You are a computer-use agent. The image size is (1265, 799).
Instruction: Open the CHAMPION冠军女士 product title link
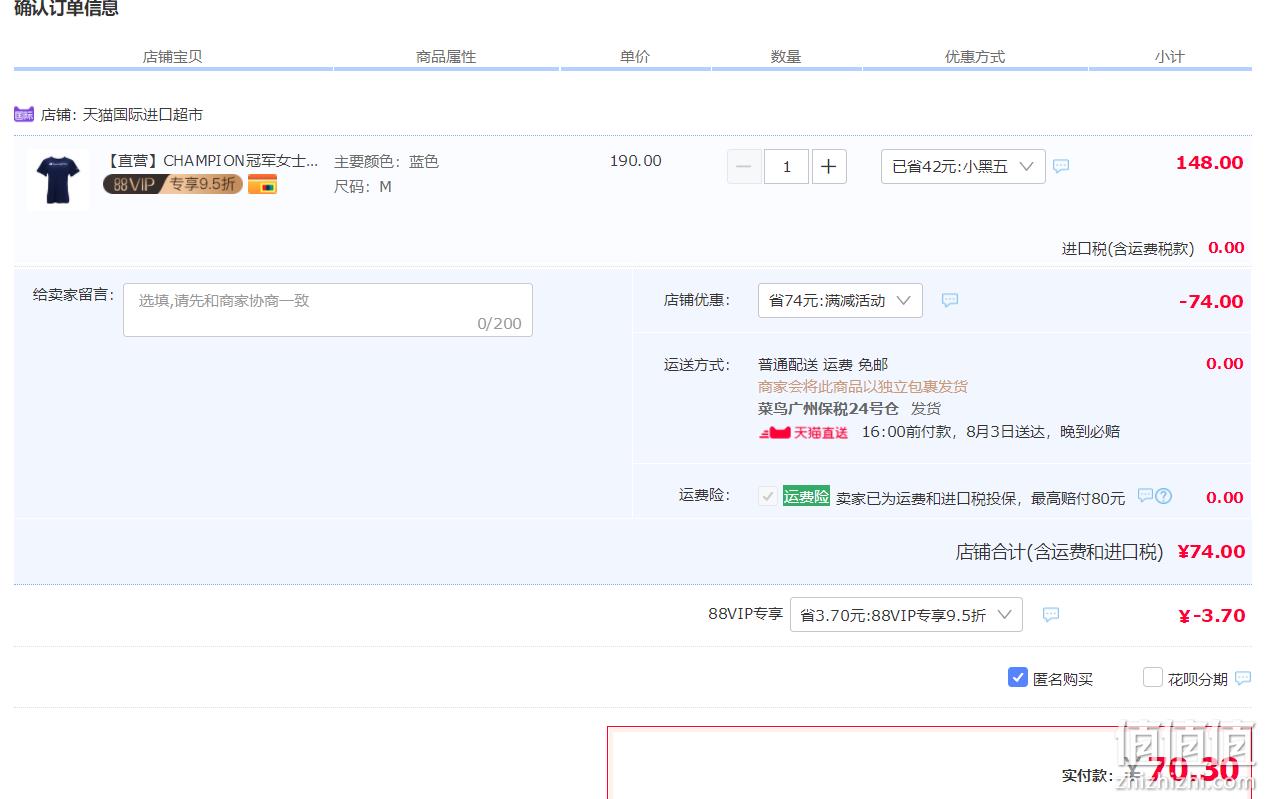click(212, 160)
